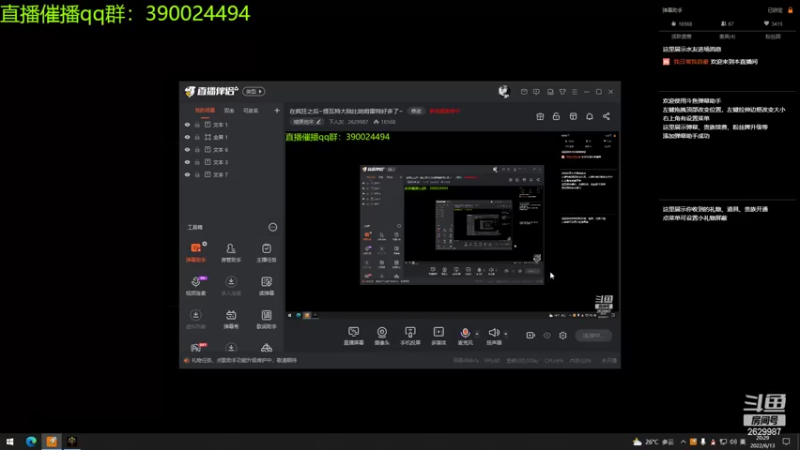Add the 手机投屏 phone mirroring source
Viewport: 800px width, 450px height.
410,336
